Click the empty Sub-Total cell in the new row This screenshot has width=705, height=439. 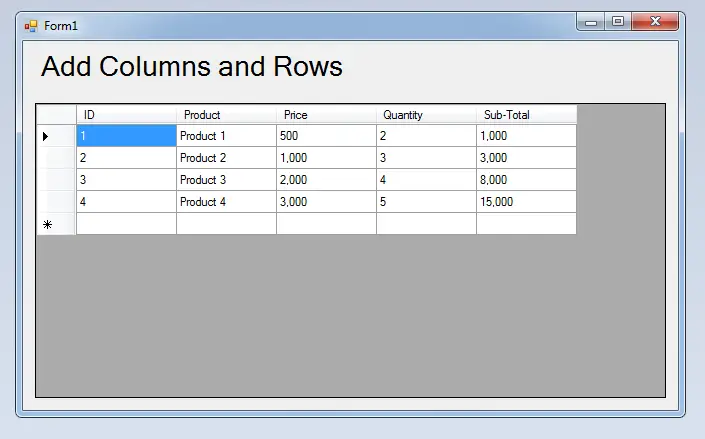527,224
